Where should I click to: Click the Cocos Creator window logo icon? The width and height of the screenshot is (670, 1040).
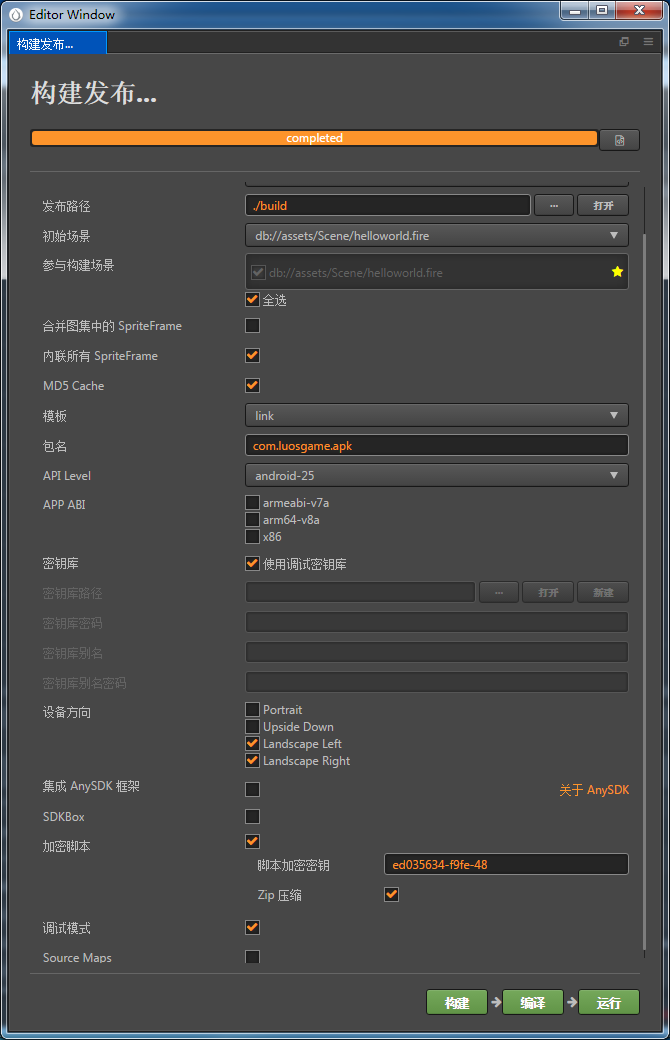16,14
